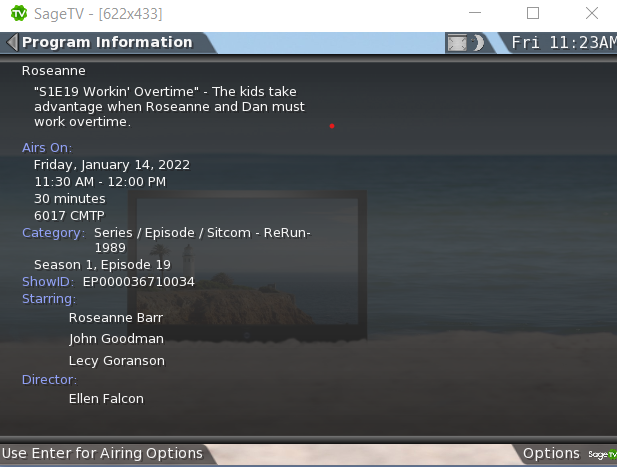617x467 pixels.
Task: Click the back arrow beside Program Information
Action: (x=12, y=42)
